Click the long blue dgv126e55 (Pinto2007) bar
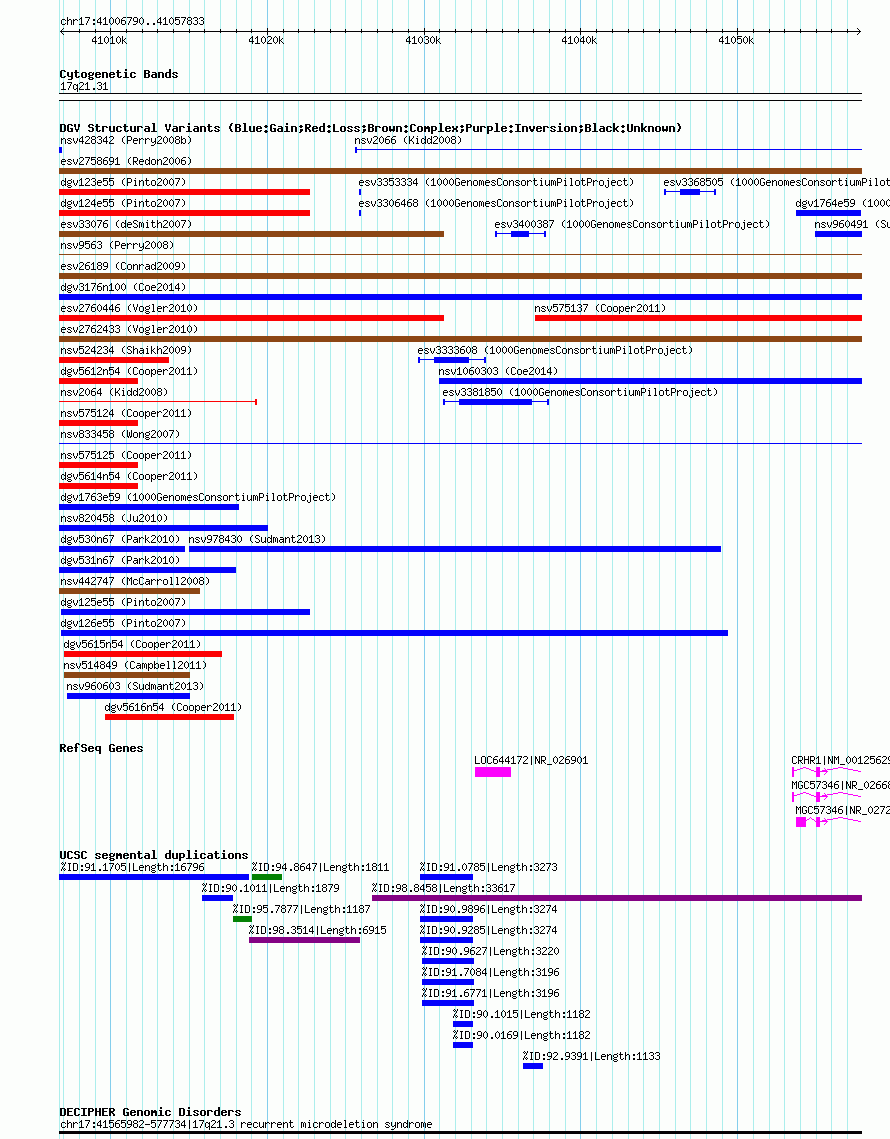Screen dimensions: 890x1139 point(394,633)
